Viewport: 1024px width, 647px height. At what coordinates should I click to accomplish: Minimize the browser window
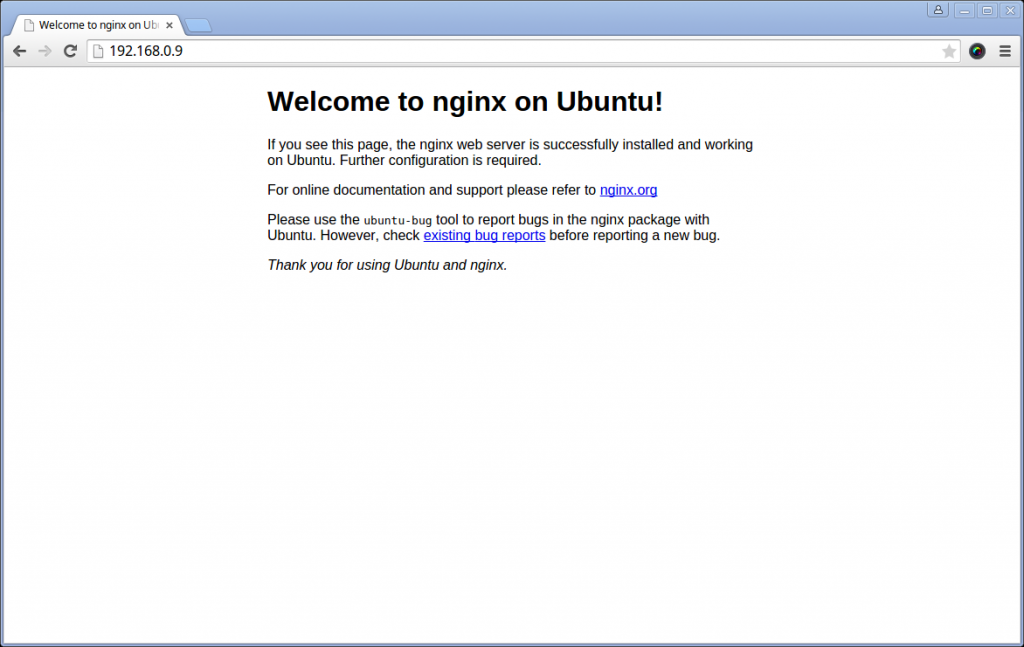(963, 9)
